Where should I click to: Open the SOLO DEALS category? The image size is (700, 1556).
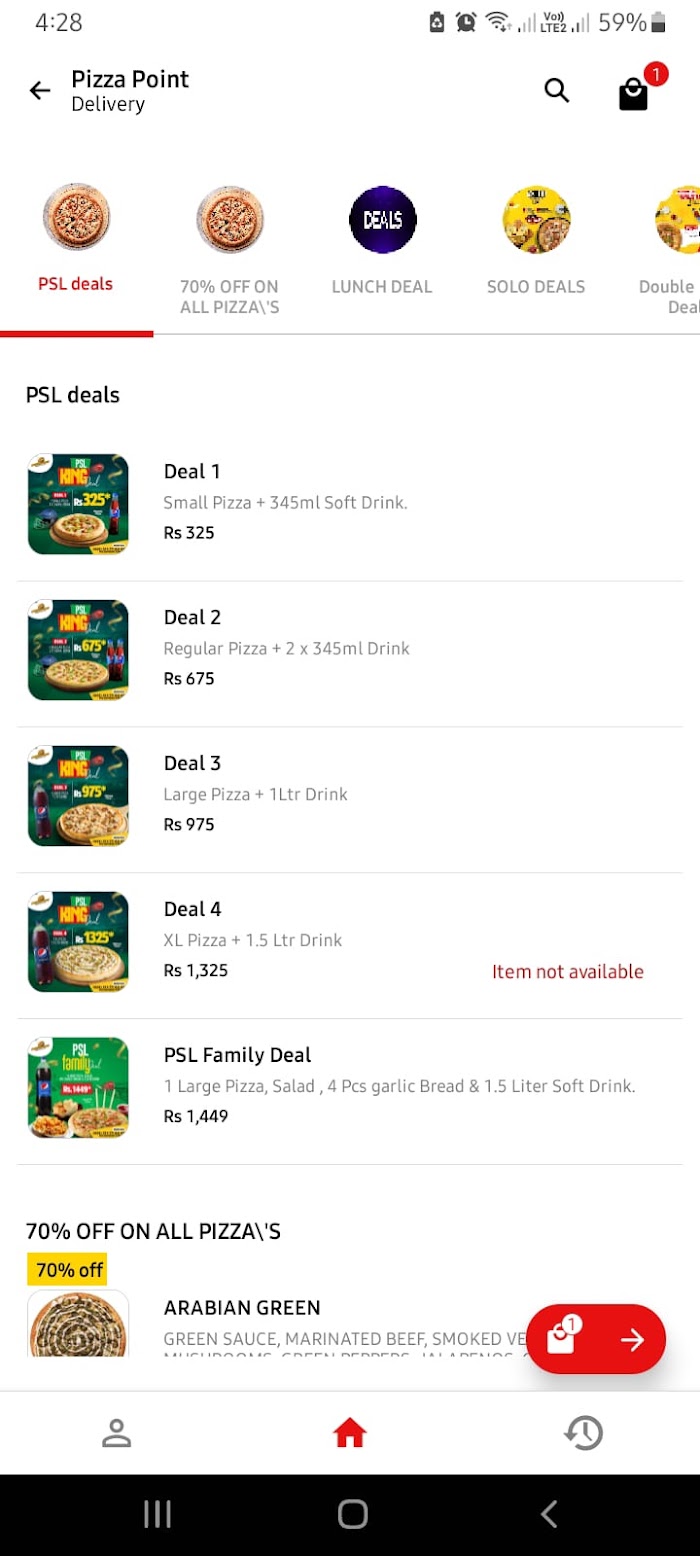(536, 245)
